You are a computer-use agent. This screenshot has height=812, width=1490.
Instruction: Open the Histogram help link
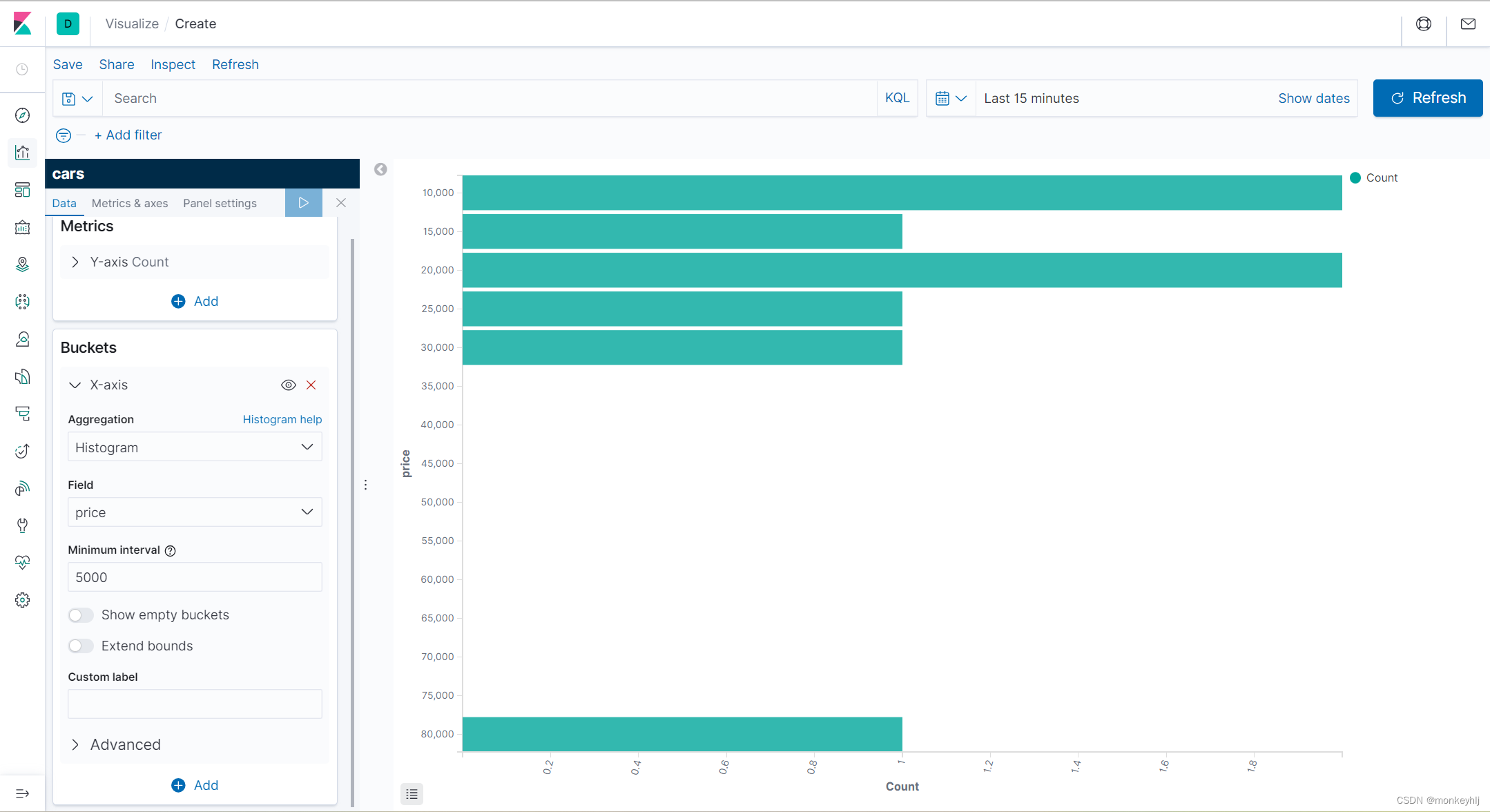(x=282, y=419)
